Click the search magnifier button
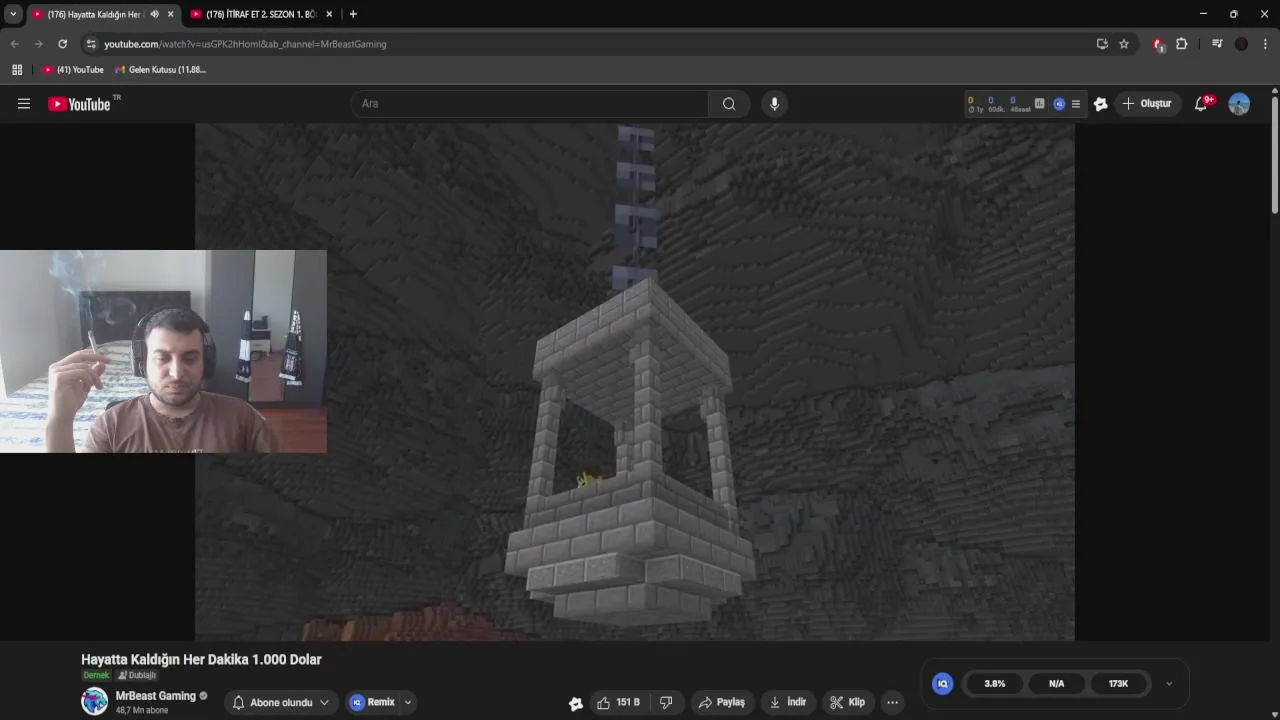This screenshot has height=720, width=1280. (729, 104)
